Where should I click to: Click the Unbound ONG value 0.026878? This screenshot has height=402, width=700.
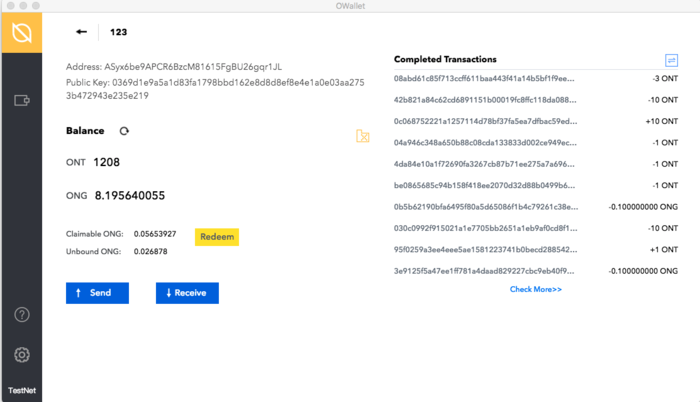click(x=150, y=251)
